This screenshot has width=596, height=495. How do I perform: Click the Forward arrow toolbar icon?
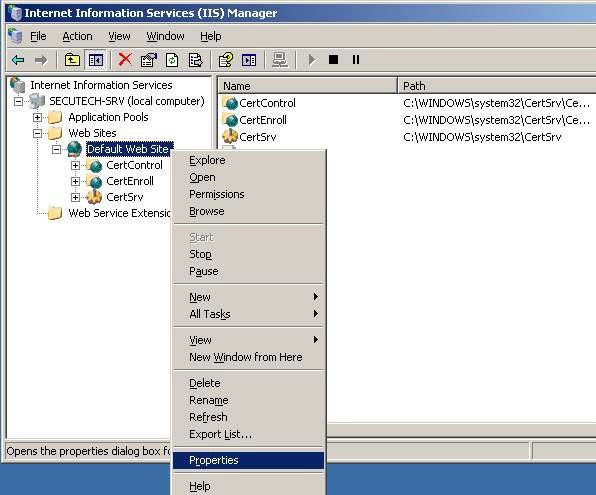click(41, 60)
